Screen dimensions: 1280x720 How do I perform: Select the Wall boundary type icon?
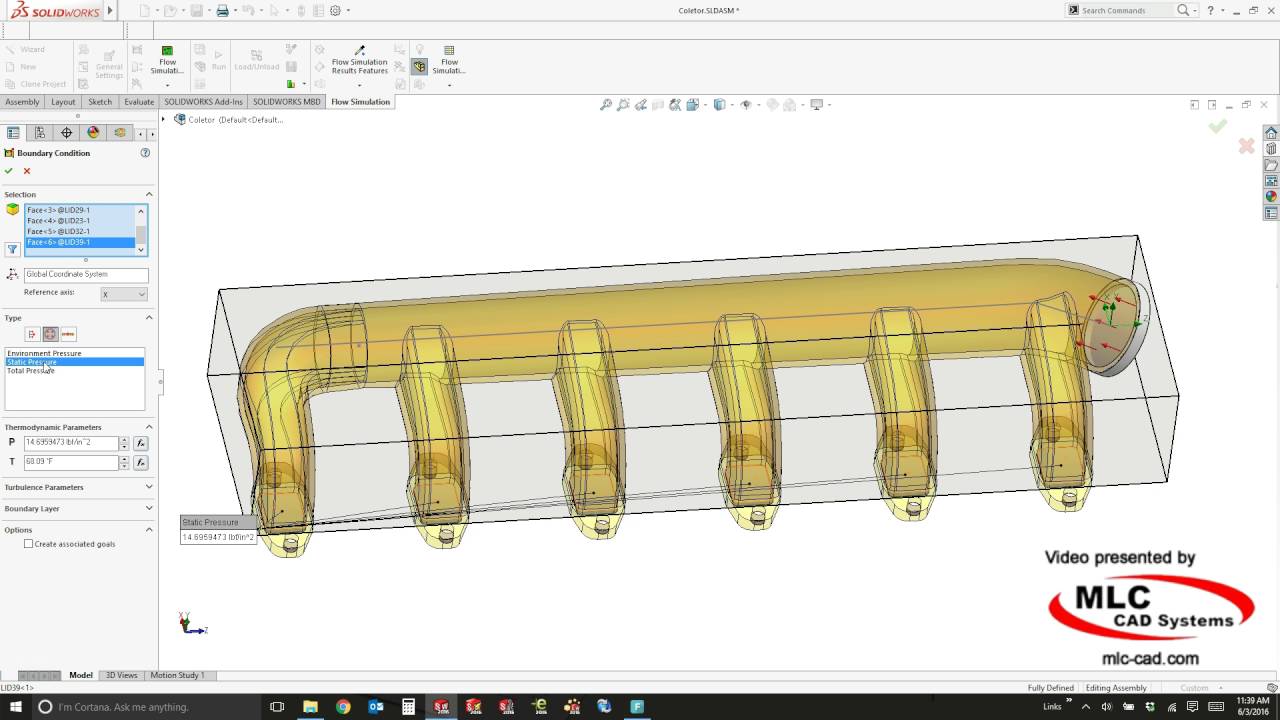coord(68,334)
